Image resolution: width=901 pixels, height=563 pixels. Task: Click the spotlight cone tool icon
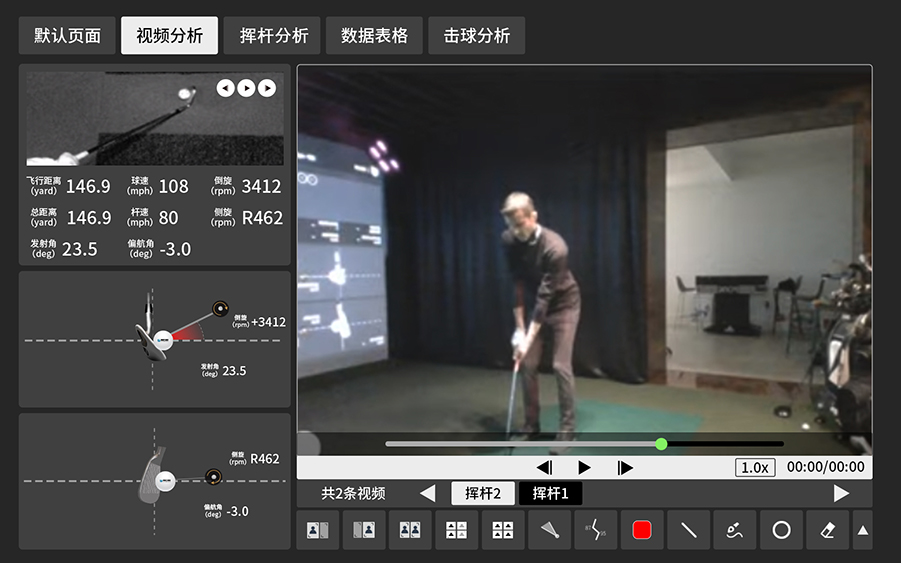click(x=549, y=530)
